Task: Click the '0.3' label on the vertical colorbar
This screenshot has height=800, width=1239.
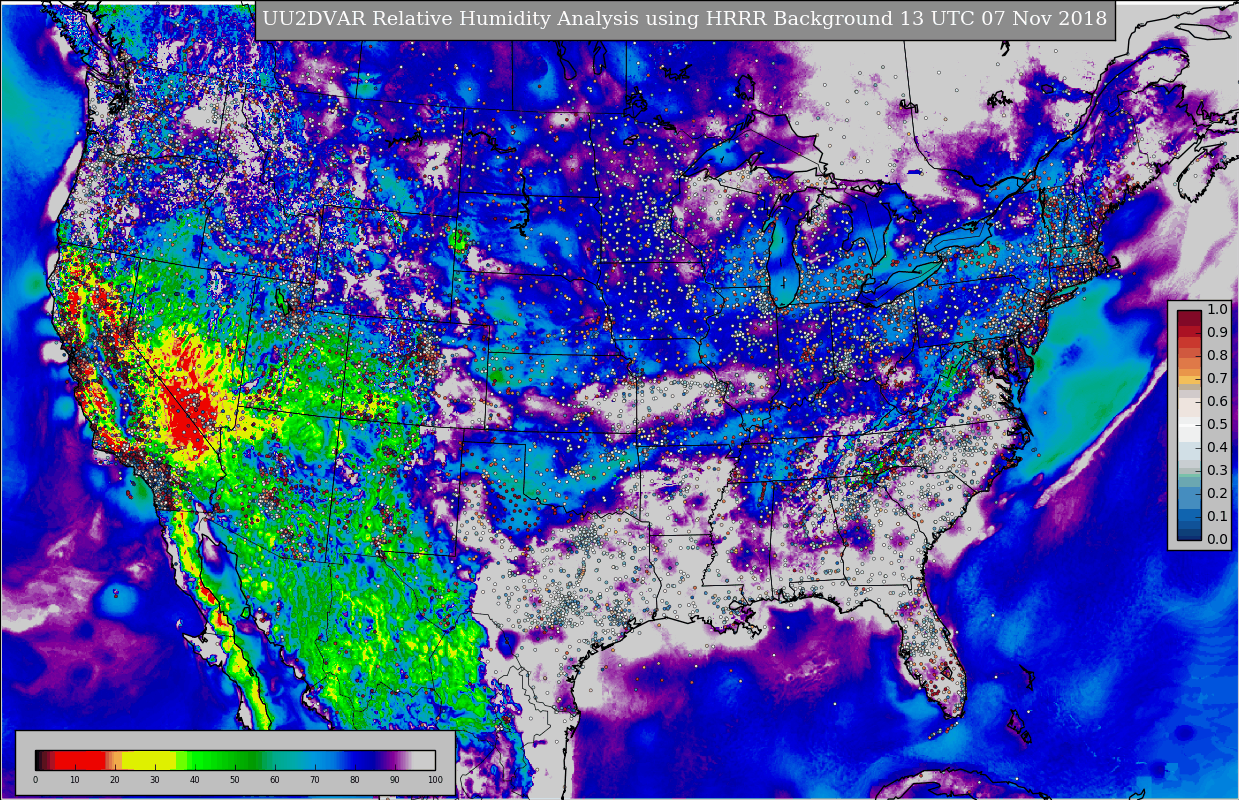Action: [x=1217, y=470]
